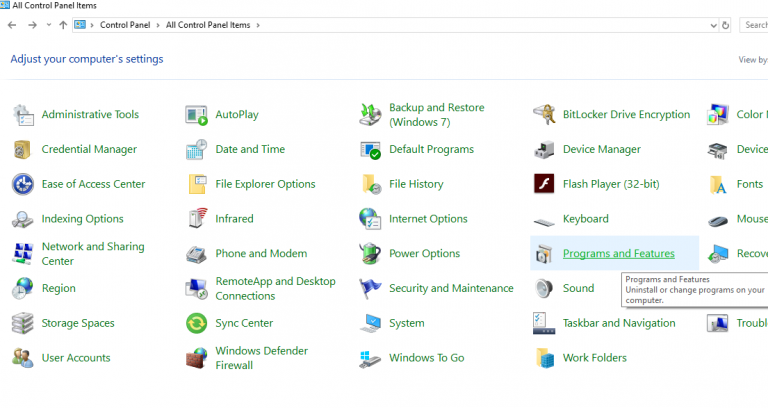Open the User Accounts link
The width and height of the screenshot is (768, 408).
(x=76, y=358)
